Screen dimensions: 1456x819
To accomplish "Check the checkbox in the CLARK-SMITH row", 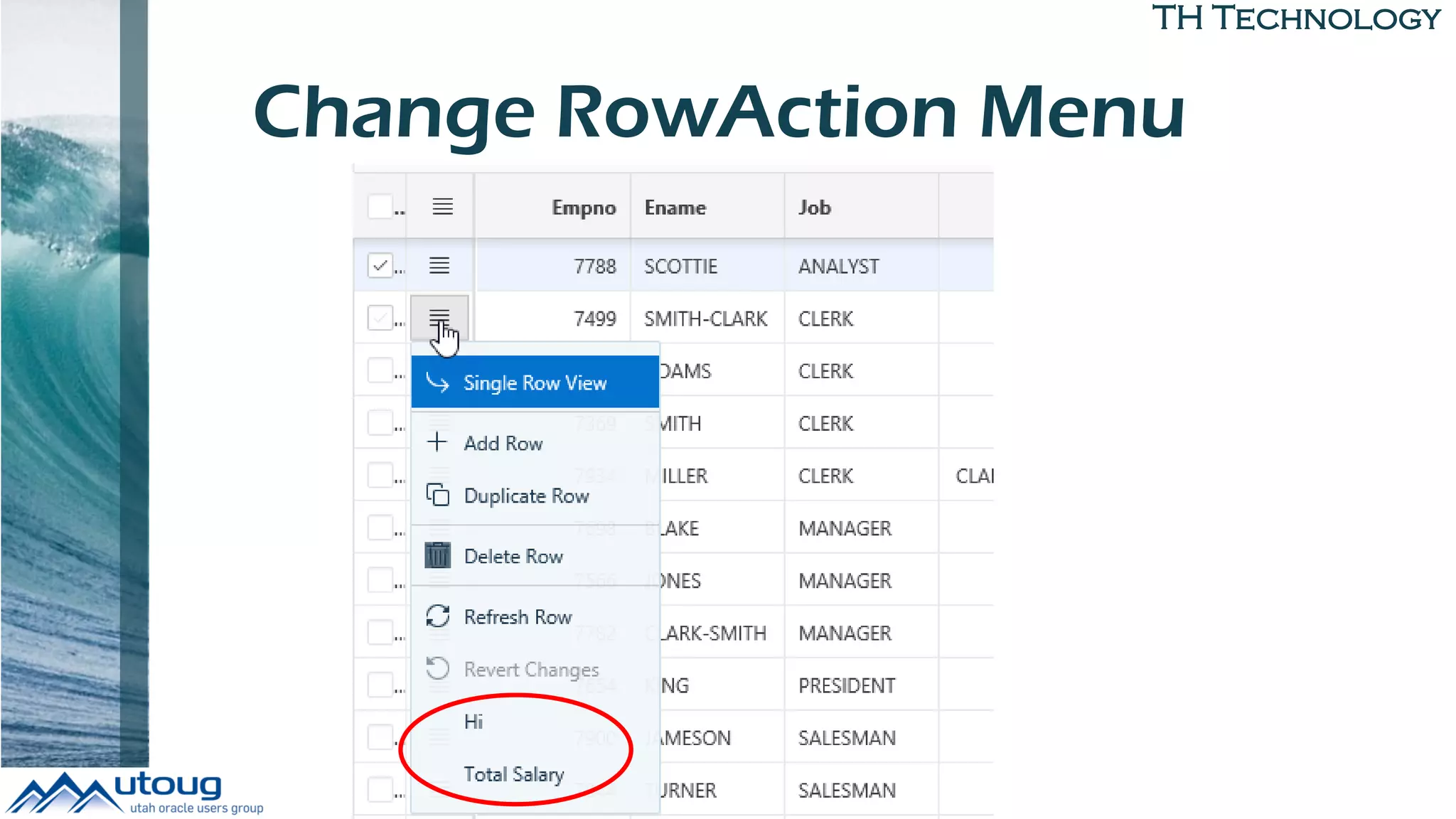I will (x=380, y=633).
